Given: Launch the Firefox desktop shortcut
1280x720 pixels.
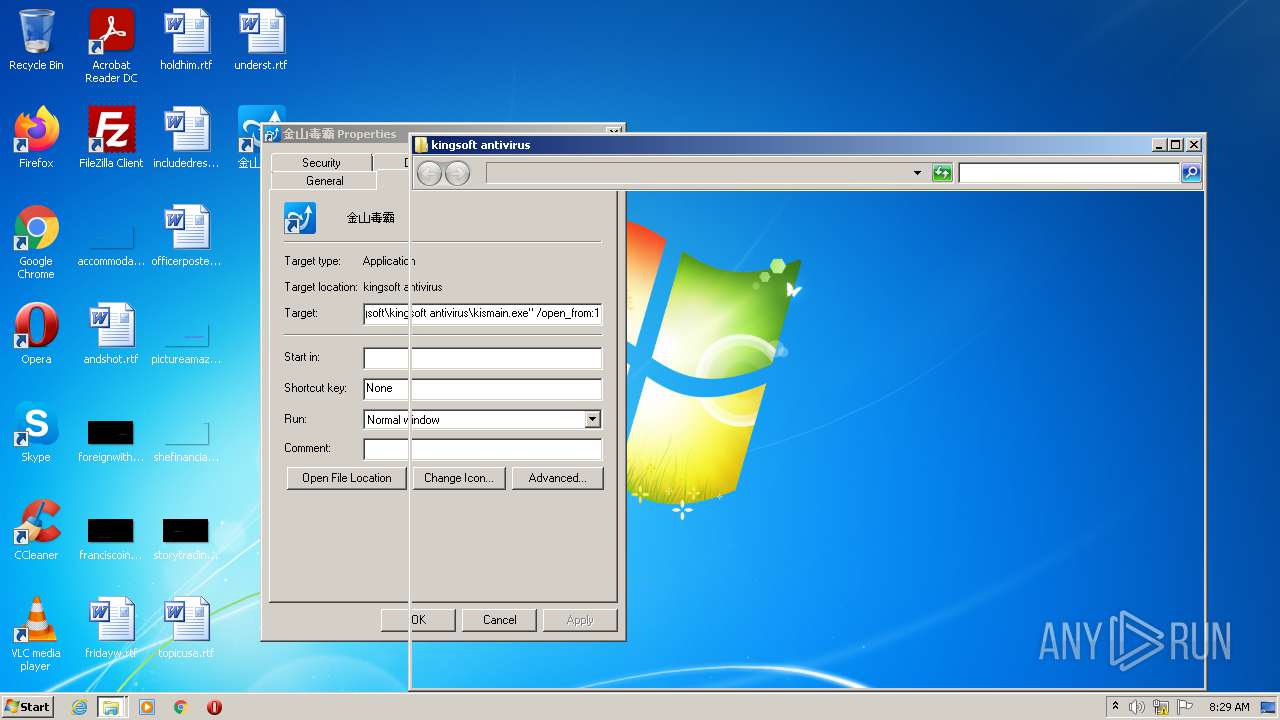Looking at the screenshot, I should [36, 138].
